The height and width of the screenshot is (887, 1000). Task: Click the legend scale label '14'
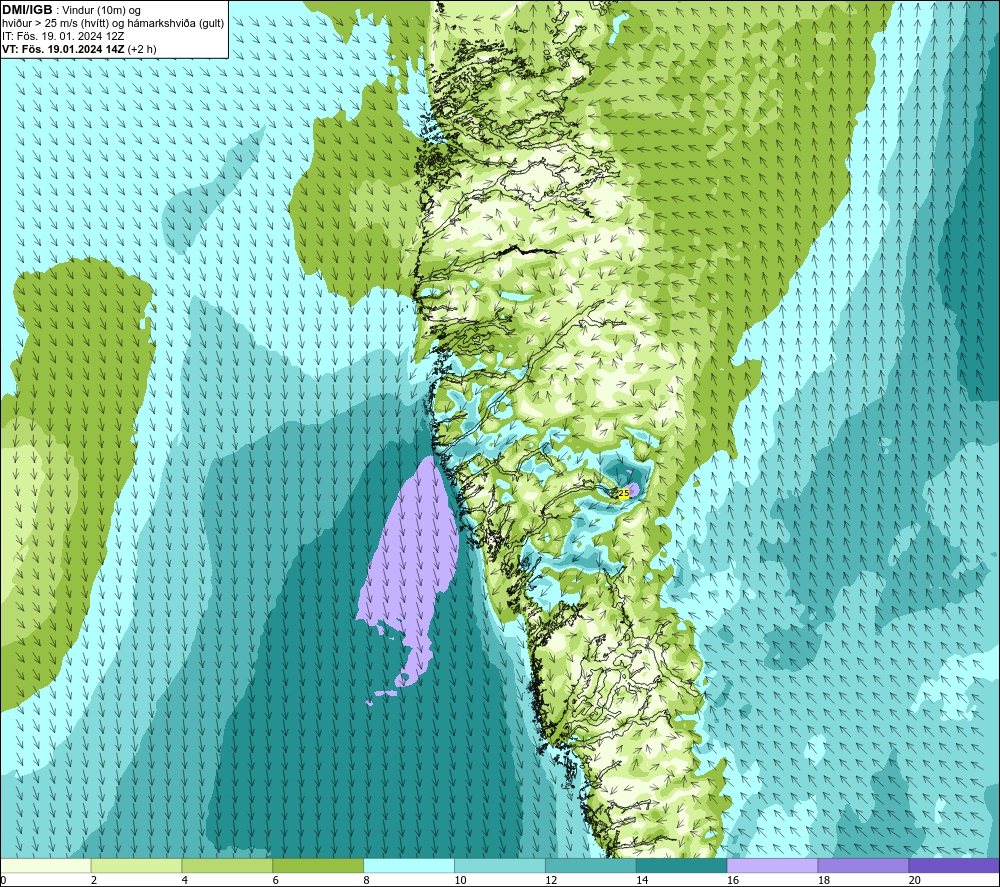[642, 880]
